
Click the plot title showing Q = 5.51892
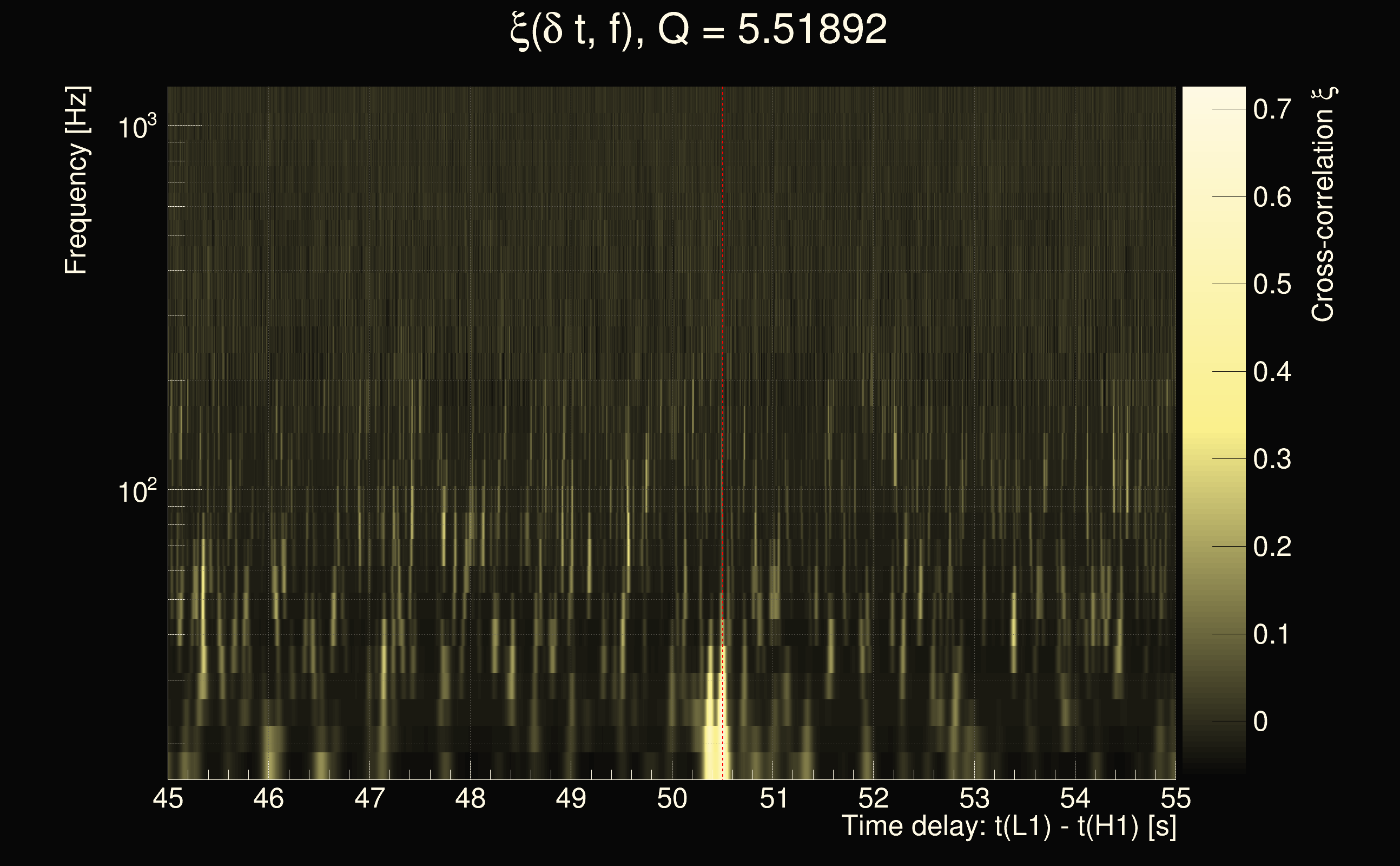[698, 30]
